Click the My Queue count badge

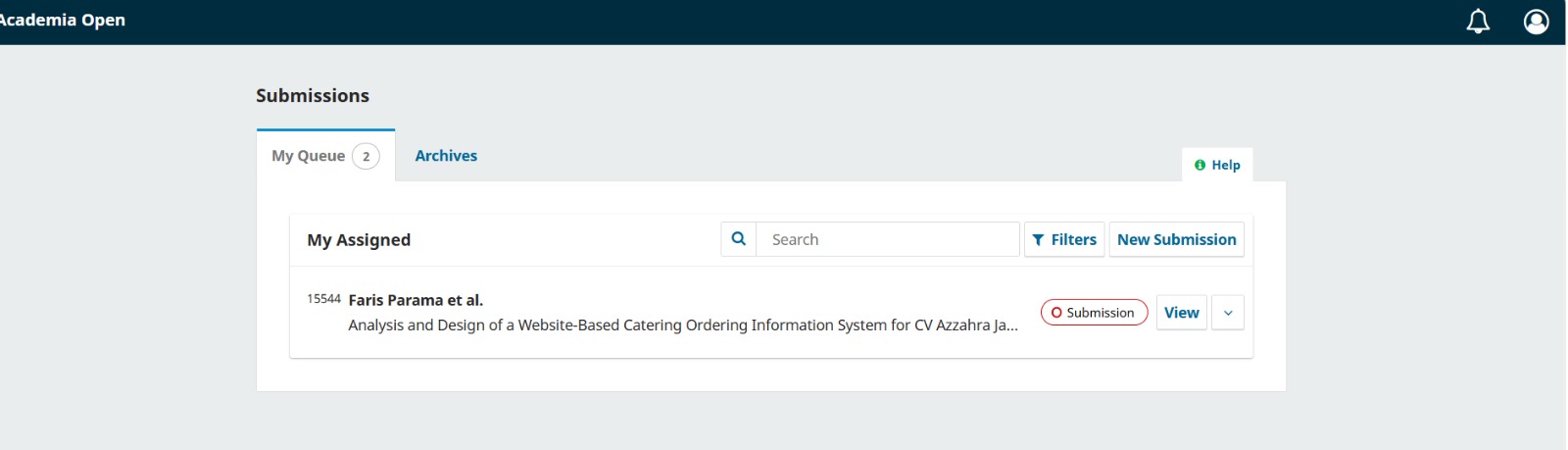[x=366, y=156]
